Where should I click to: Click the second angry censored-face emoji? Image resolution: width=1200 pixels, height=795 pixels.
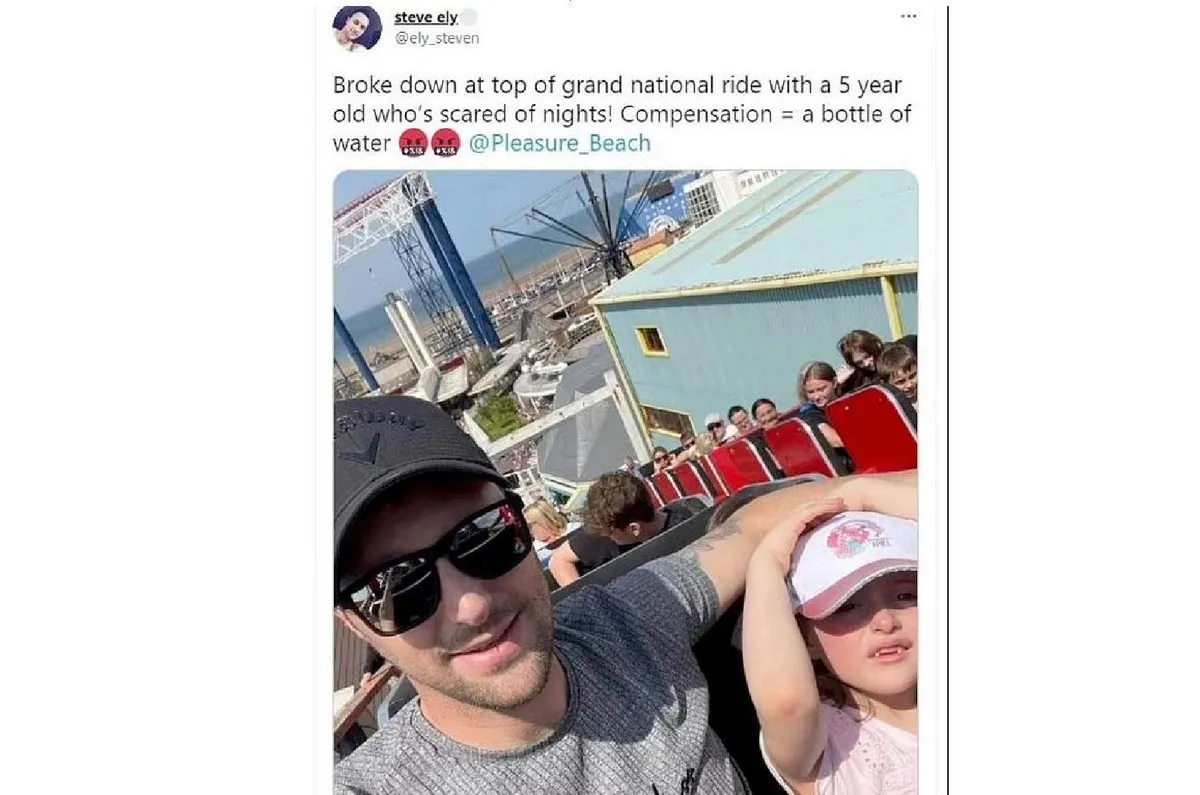445,143
